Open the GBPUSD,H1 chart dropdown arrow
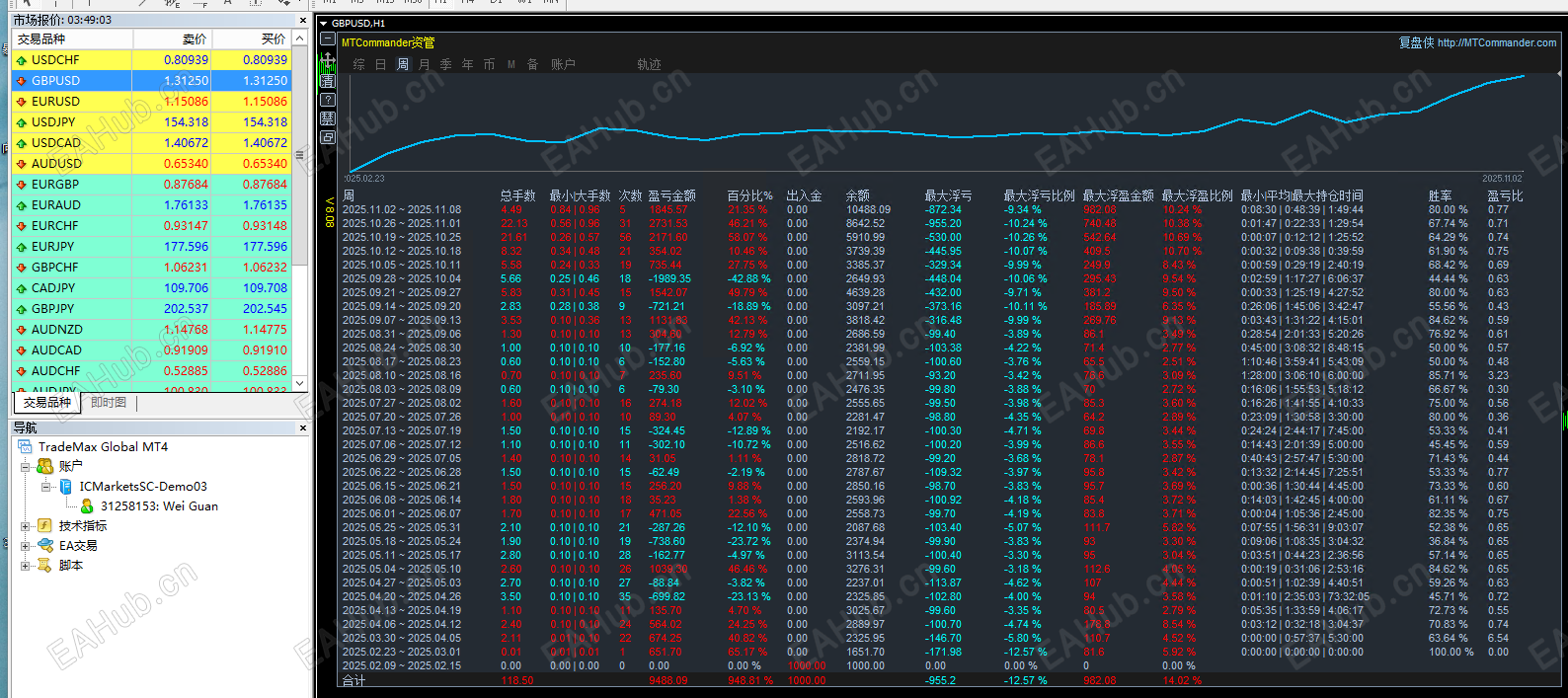This screenshot has height=698, width=1568. 323,24
